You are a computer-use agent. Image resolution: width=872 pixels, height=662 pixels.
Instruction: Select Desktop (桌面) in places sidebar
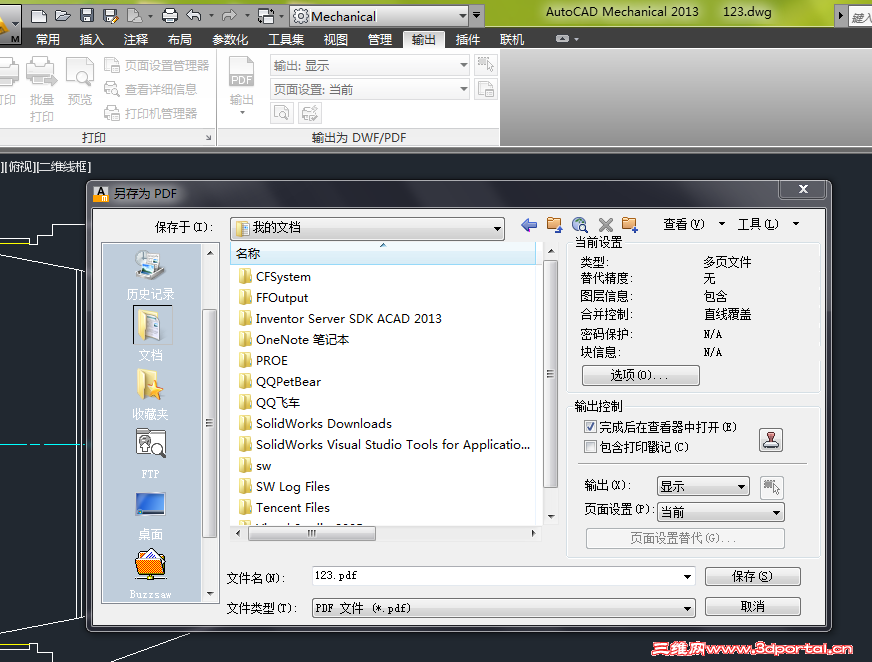point(150,516)
